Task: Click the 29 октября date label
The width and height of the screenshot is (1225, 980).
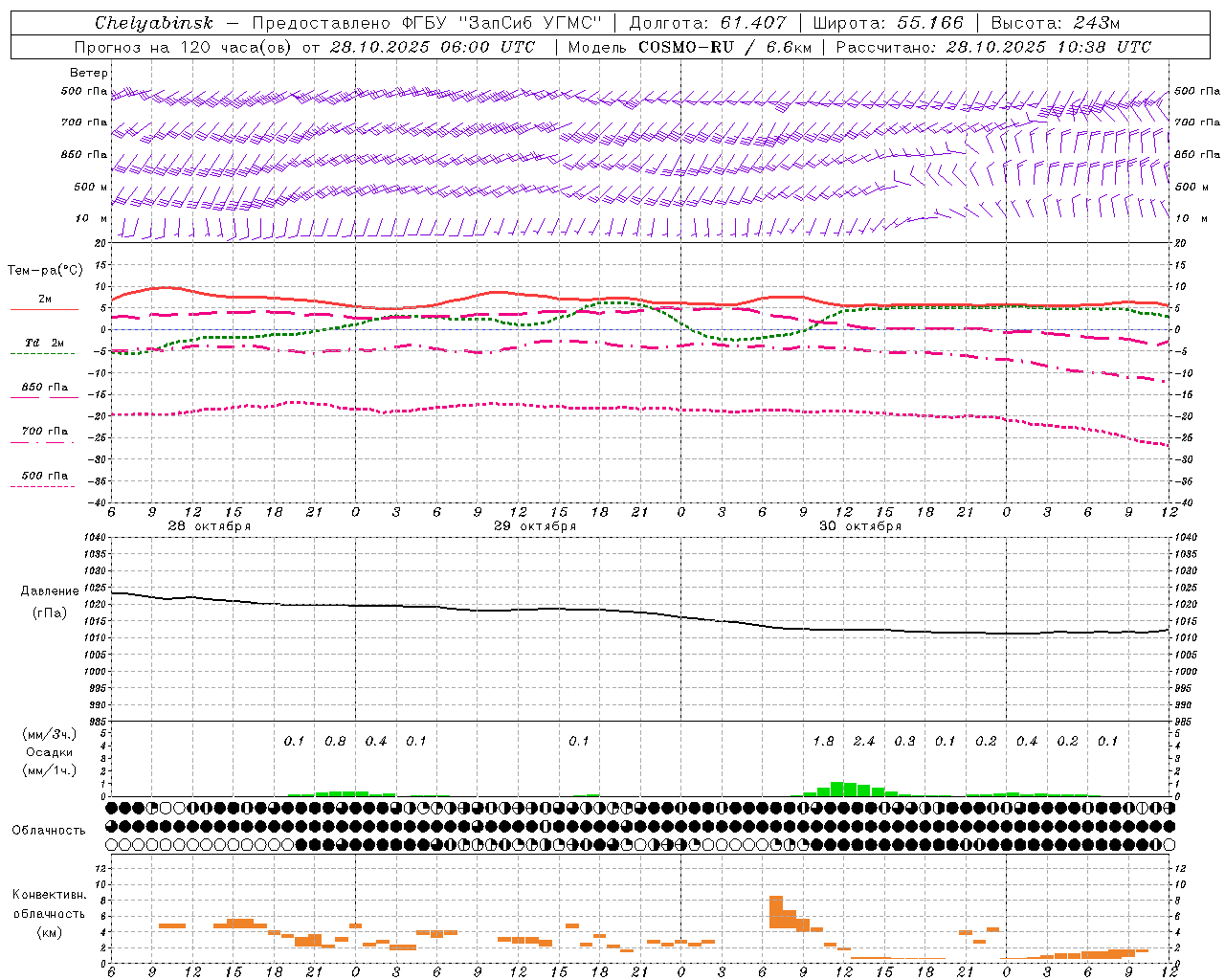Action: coord(535,526)
